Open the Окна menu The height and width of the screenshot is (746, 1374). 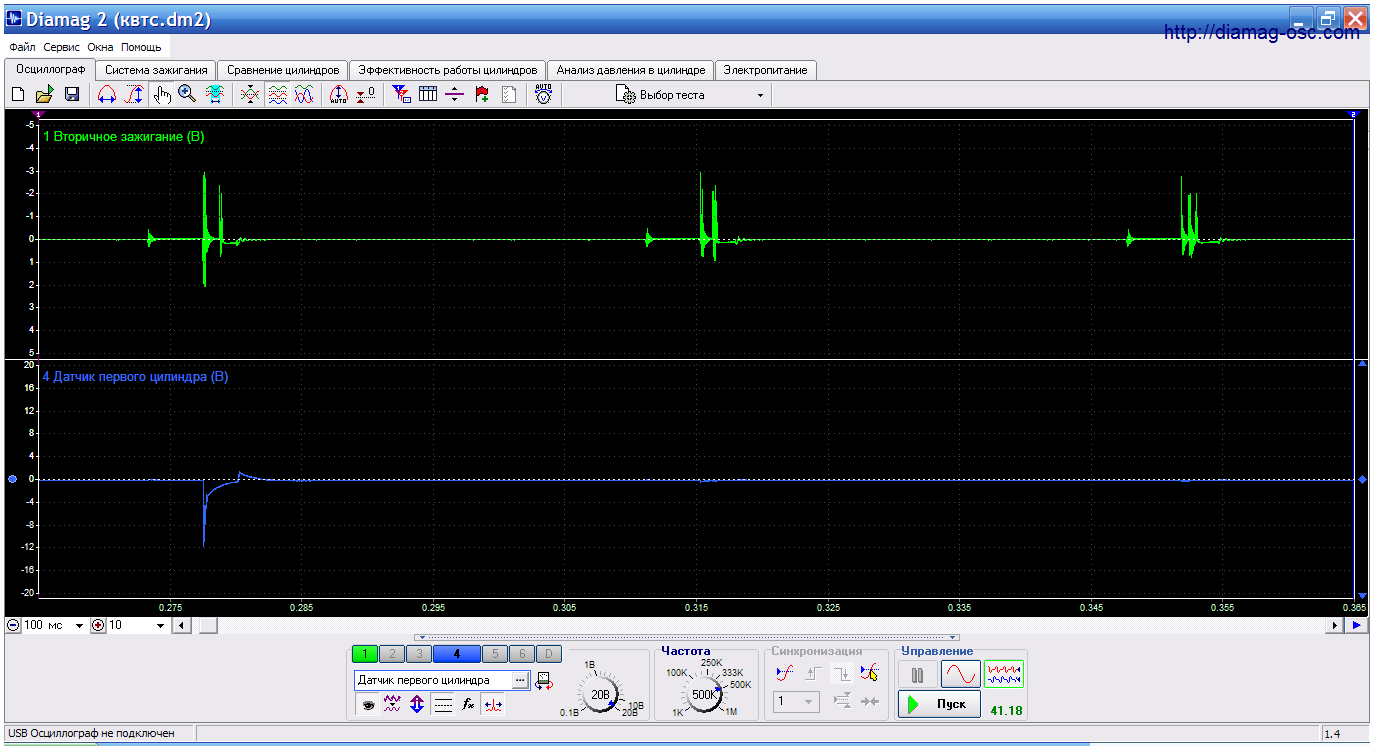coord(101,47)
